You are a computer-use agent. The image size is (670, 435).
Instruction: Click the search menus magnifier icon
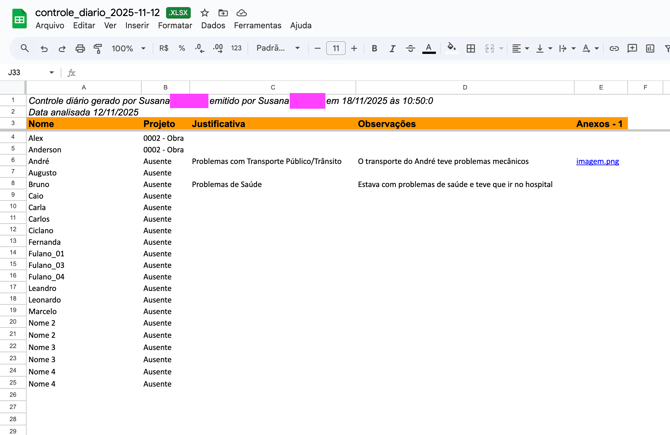pos(25,48)
